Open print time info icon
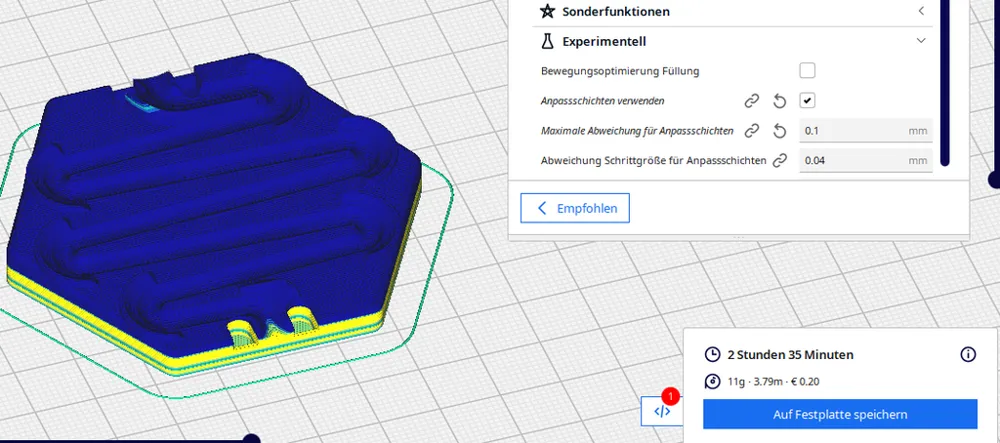 [968, 354]
